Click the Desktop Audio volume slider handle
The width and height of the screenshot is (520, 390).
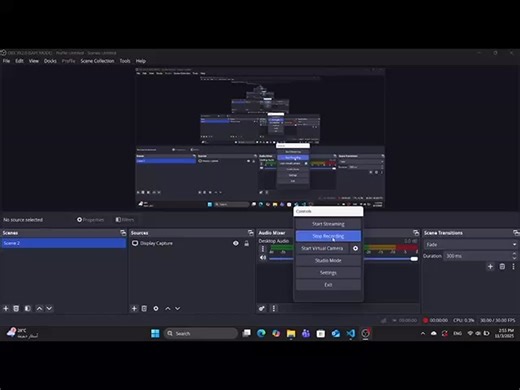pyautogui.click(x=414, y=259)
